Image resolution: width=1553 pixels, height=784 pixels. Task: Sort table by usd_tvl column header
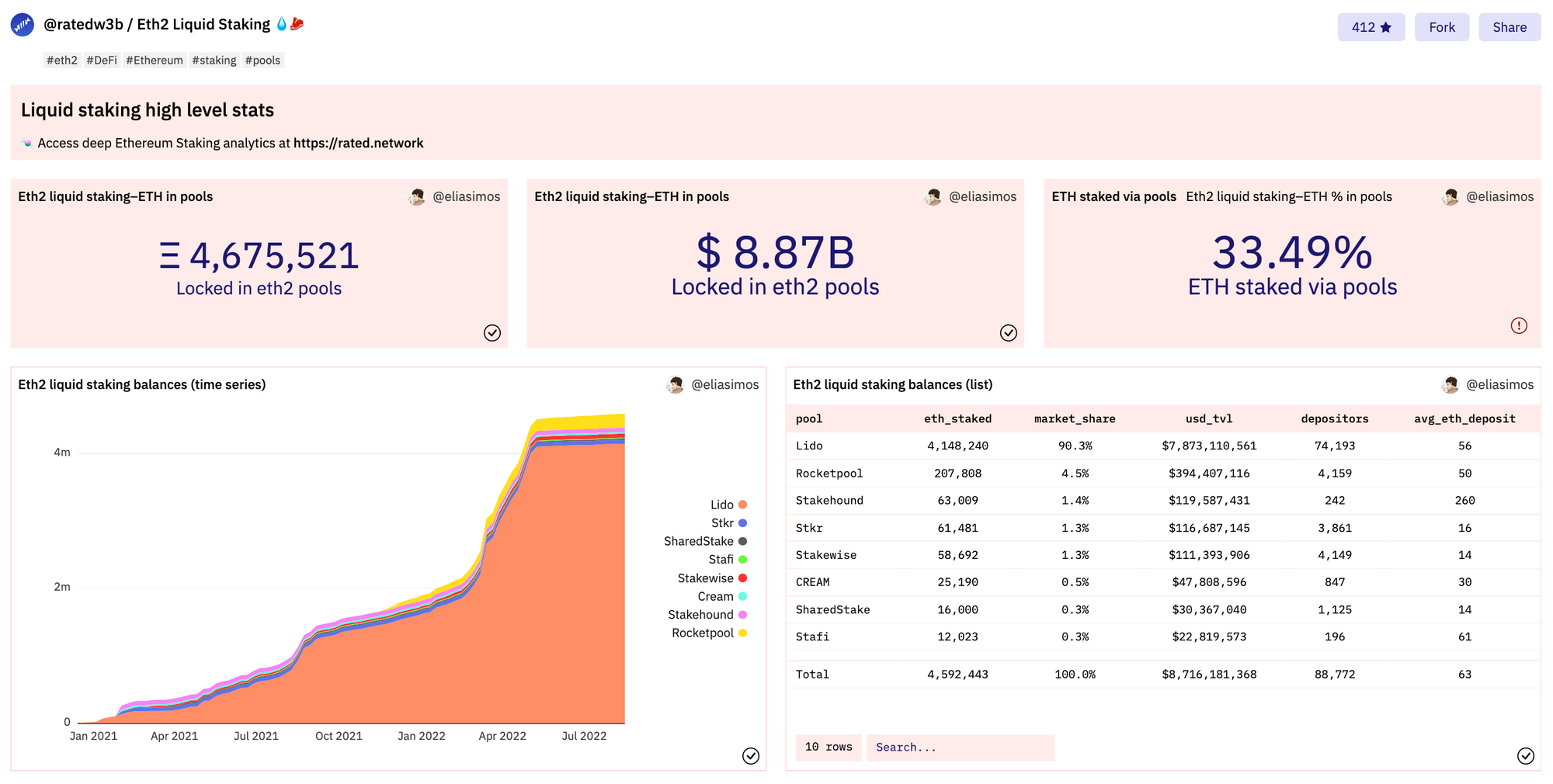(x=1209, y=419)
